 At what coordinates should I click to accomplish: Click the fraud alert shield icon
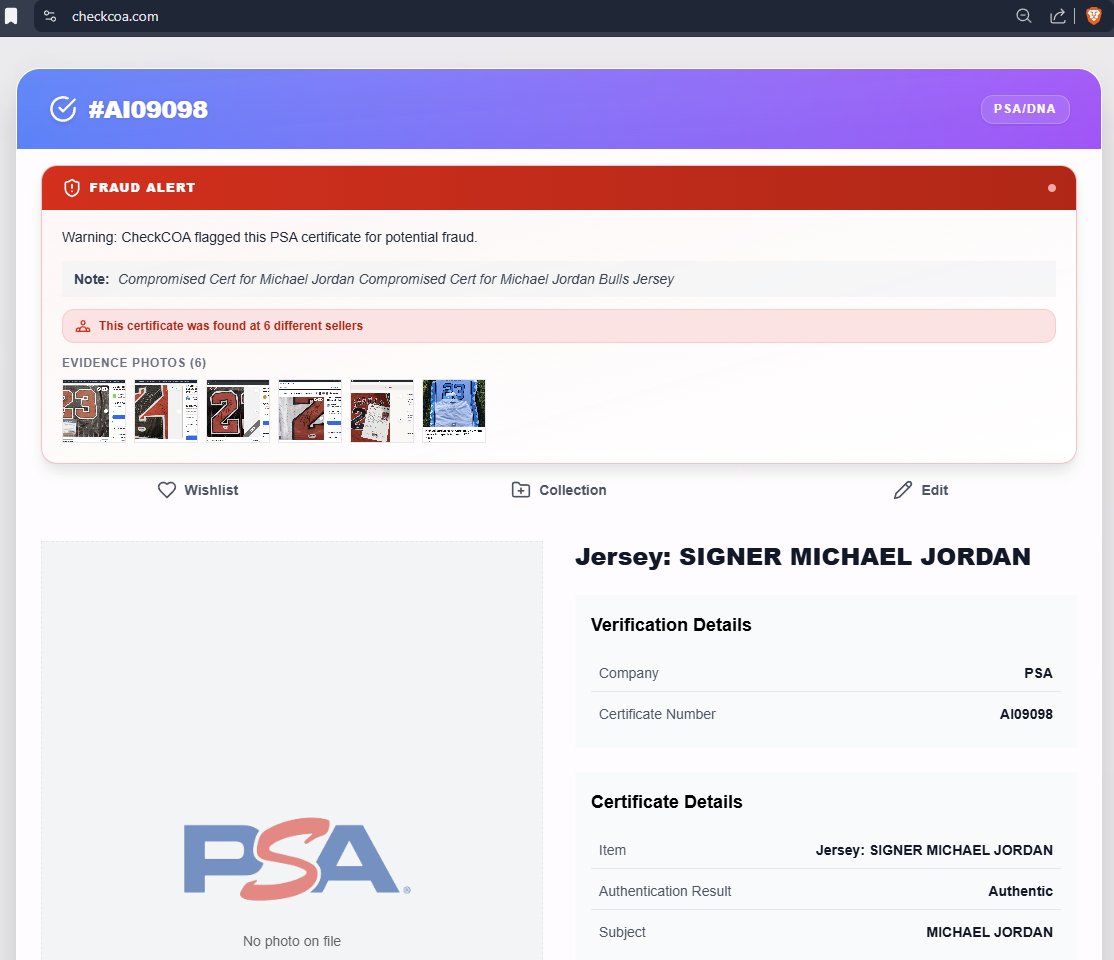click(72, 188)
